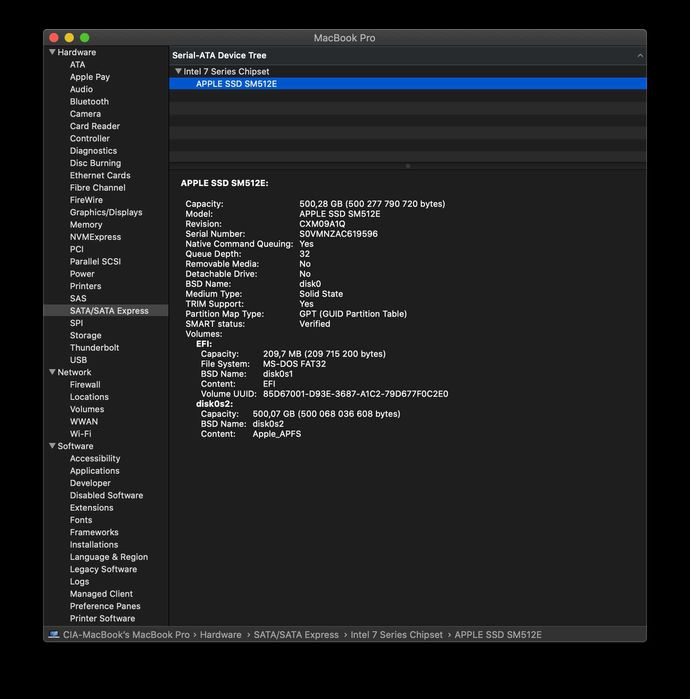The height and width of the screenshot is (699, 690).
Task: Select Printer Software entry
Action: tap(102, 619)
